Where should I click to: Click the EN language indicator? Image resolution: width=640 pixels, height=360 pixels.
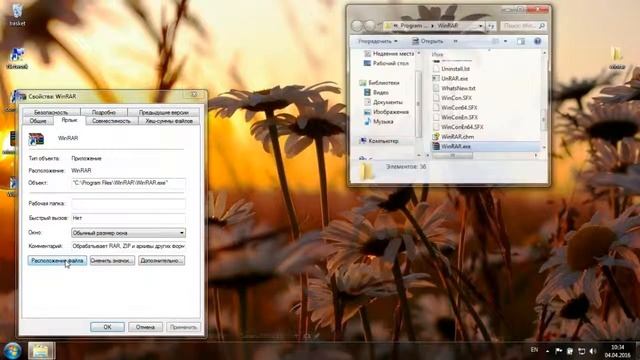(534, 350)
